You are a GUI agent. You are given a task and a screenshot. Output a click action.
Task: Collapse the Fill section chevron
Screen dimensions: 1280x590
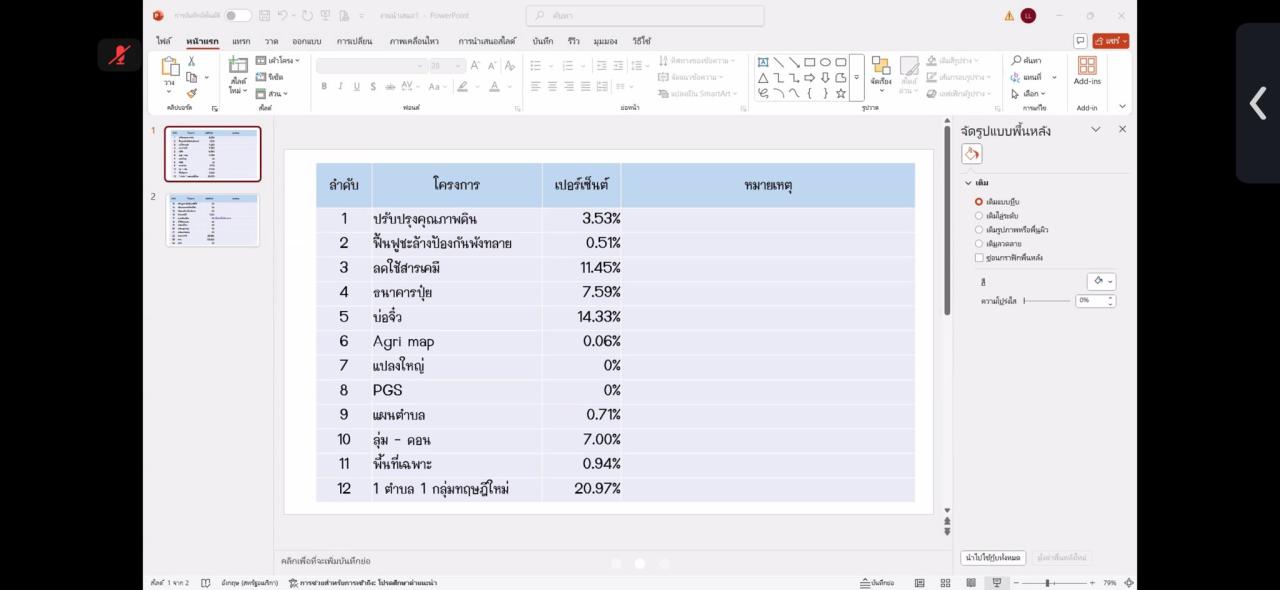click(x=968, y=183)
